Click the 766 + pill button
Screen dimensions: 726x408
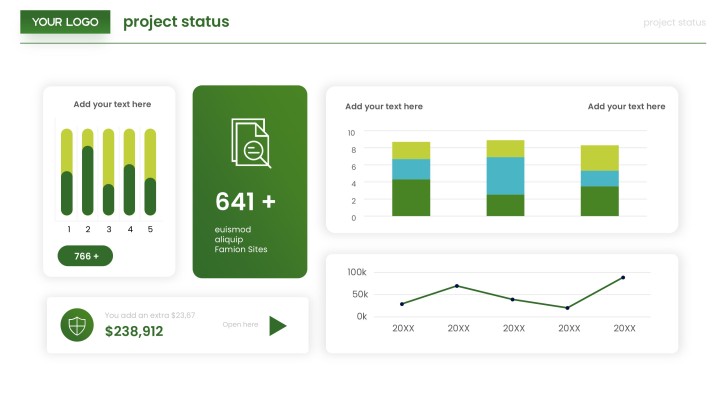85,256
